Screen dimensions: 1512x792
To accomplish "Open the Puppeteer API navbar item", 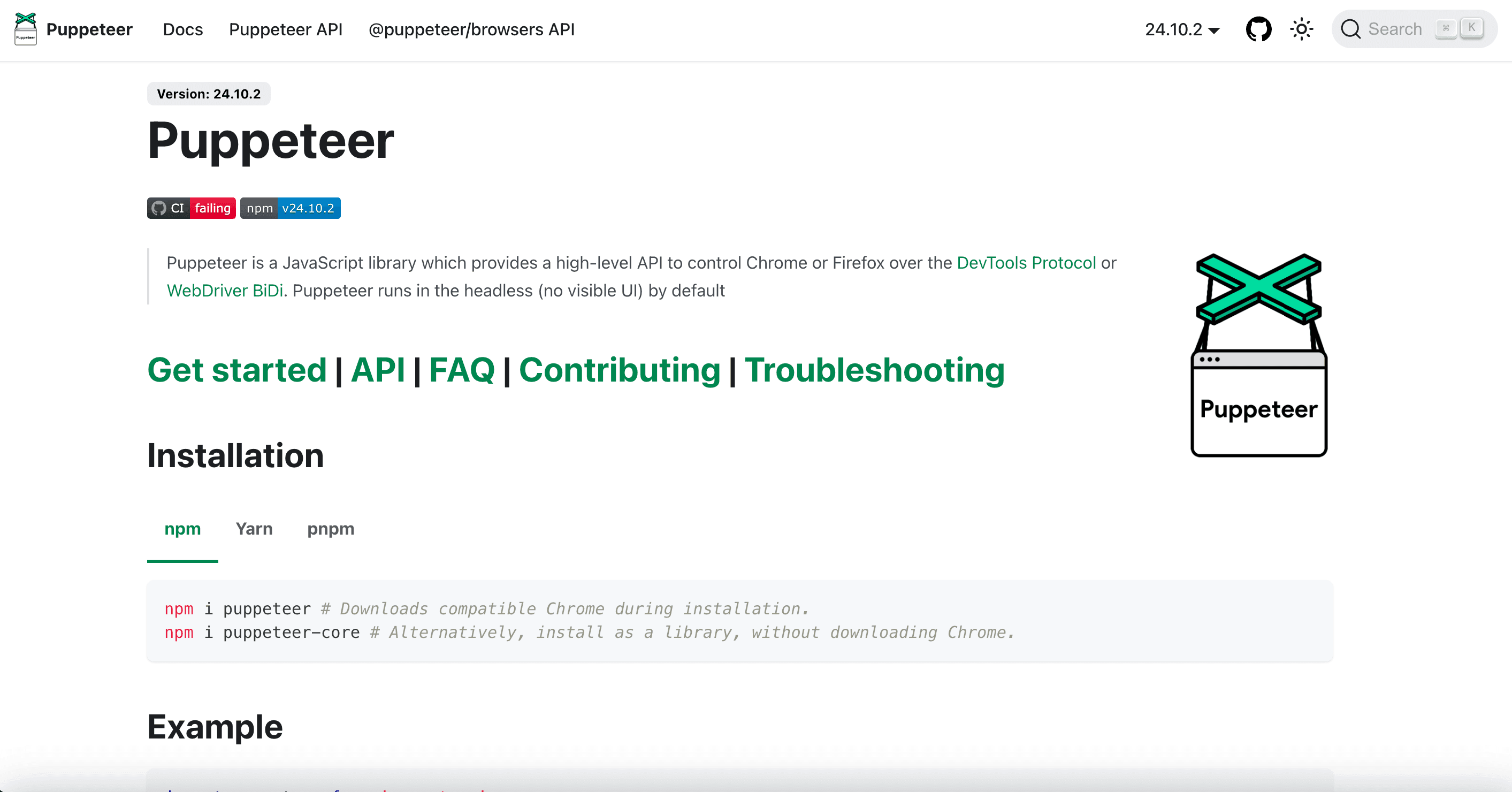I will click(x=285, y=29).
